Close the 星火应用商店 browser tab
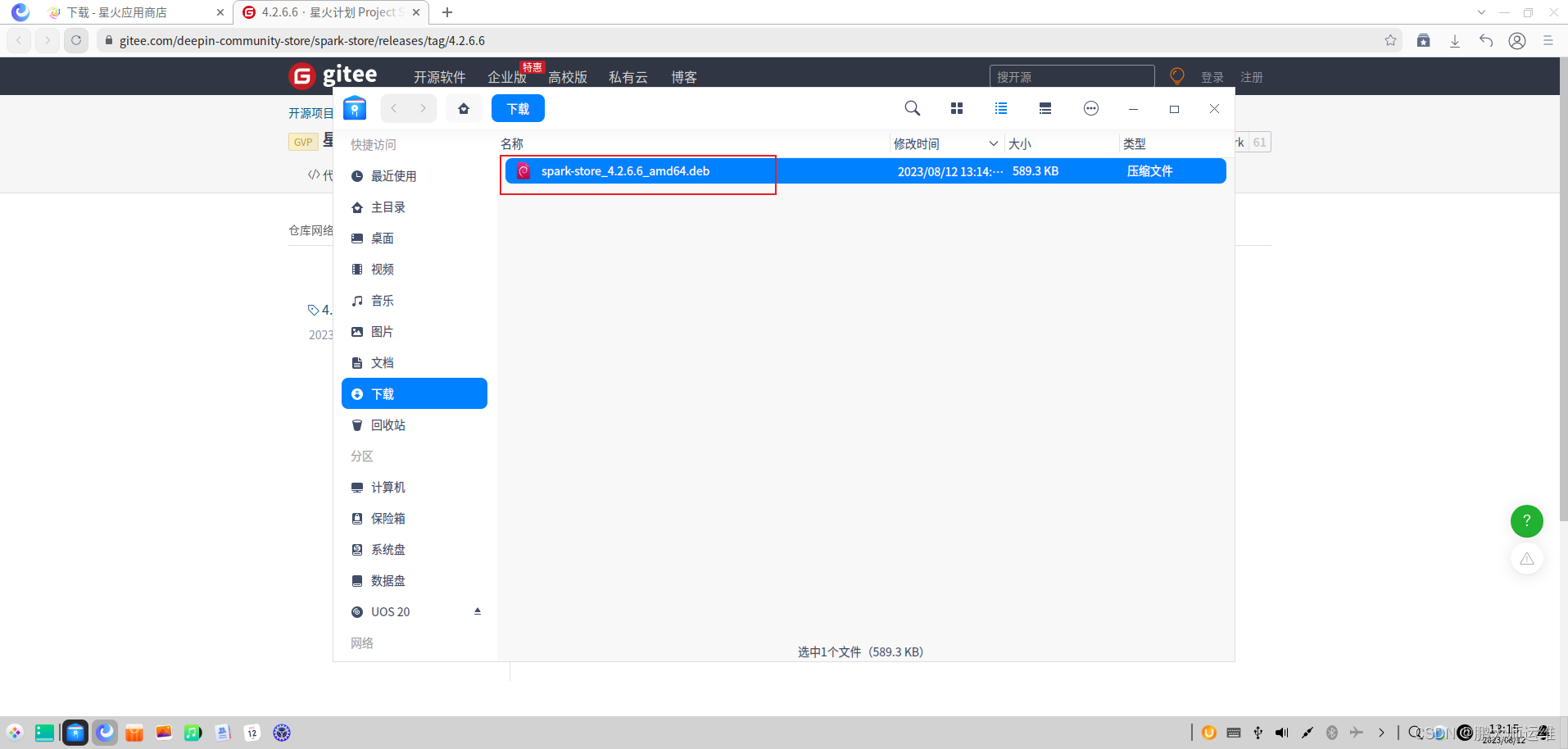Screen dimensions: 1568x749 [x=220, y=12]
